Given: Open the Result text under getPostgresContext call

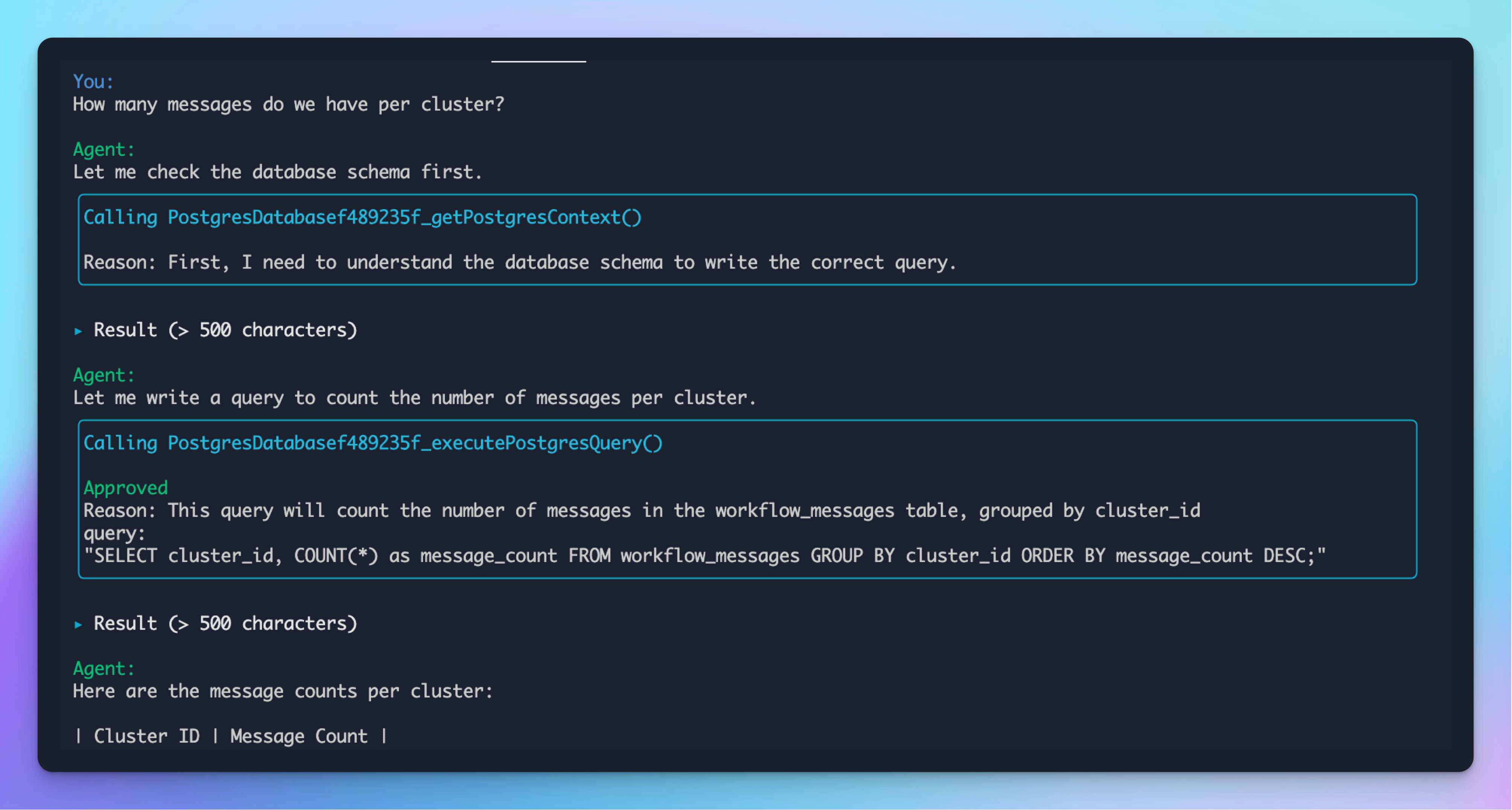Looking at the screenshot, I should (x=226, y=330).
